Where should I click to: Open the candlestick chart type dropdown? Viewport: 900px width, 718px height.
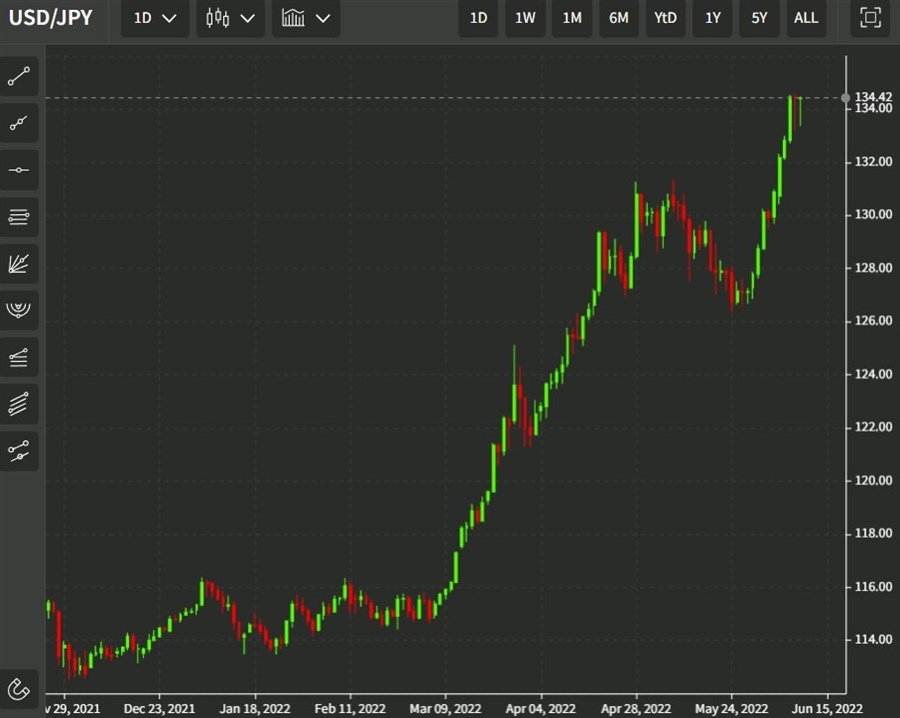pos(230,18)
